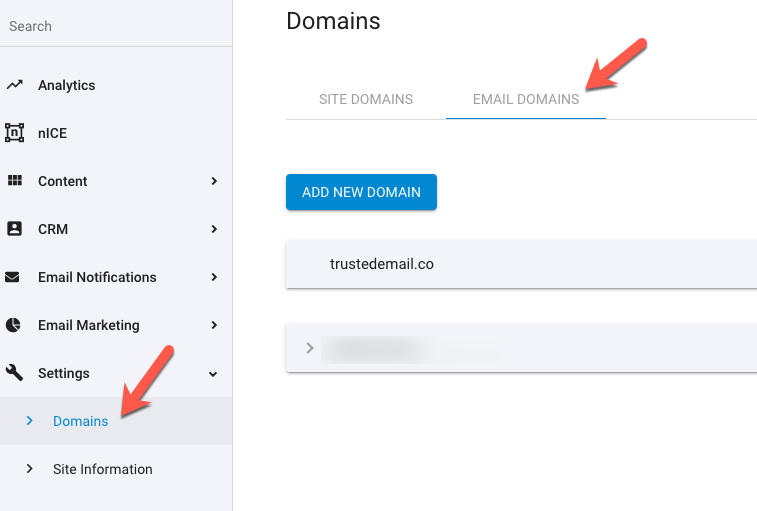Click into the Search field
The height and width of the screenshot is (511, 757).
[x=116, y=26]
